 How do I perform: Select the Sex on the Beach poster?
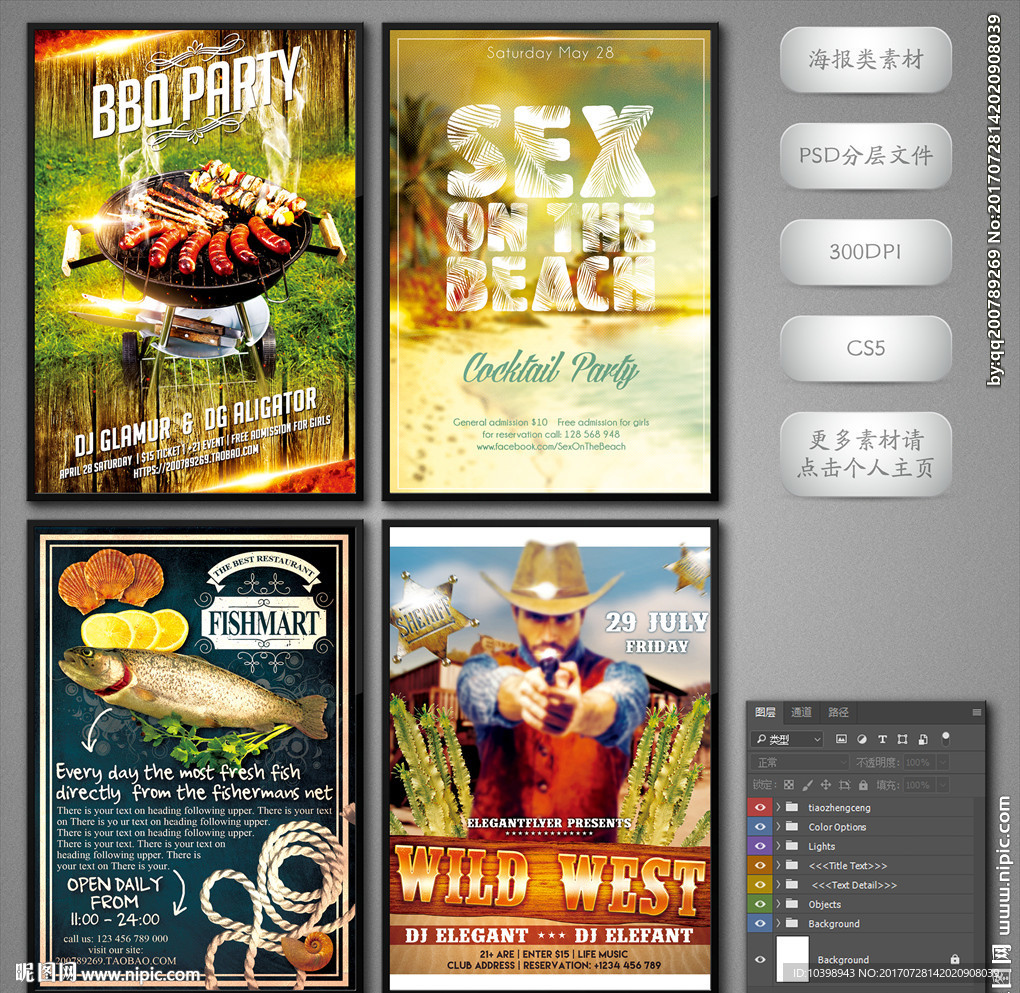[550, 262]
